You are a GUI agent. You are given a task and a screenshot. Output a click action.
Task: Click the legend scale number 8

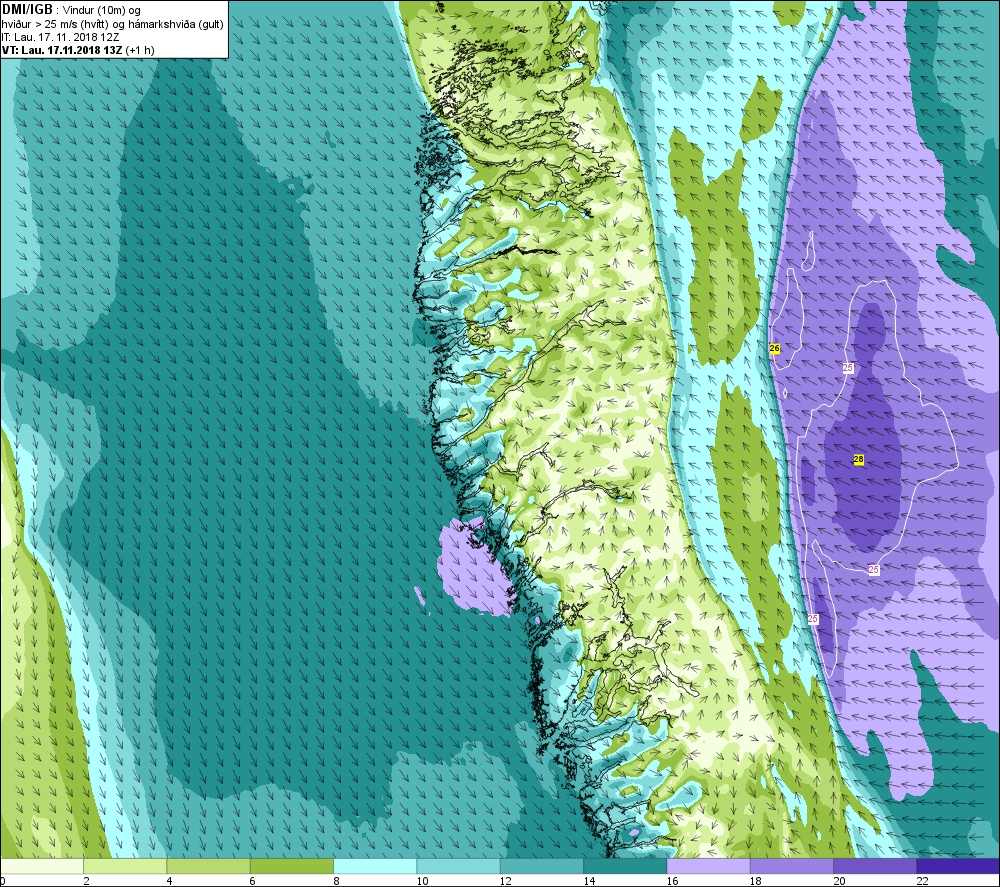coord(336,881)
